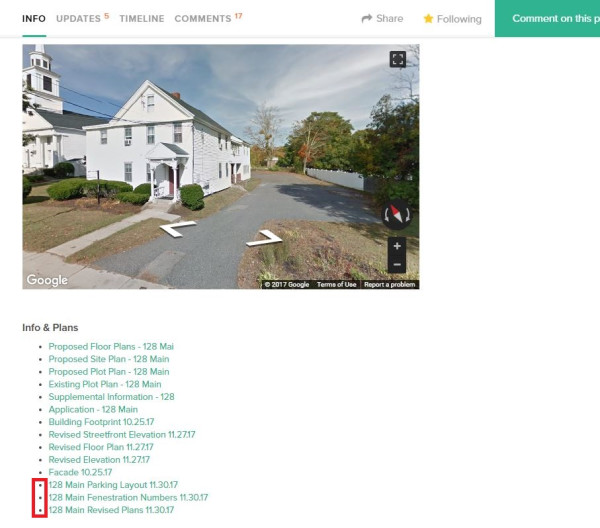Screen dimensions: 600x528
Task: Select the Info tab
Action: pos(34,19)
